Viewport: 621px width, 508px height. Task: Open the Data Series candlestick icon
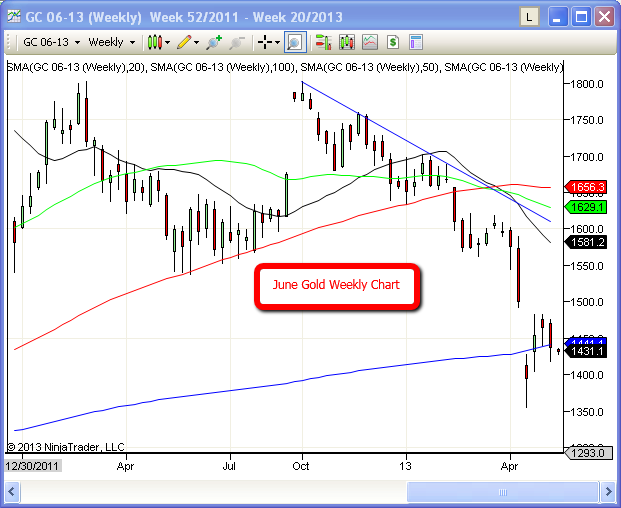[x=323, y=42]
